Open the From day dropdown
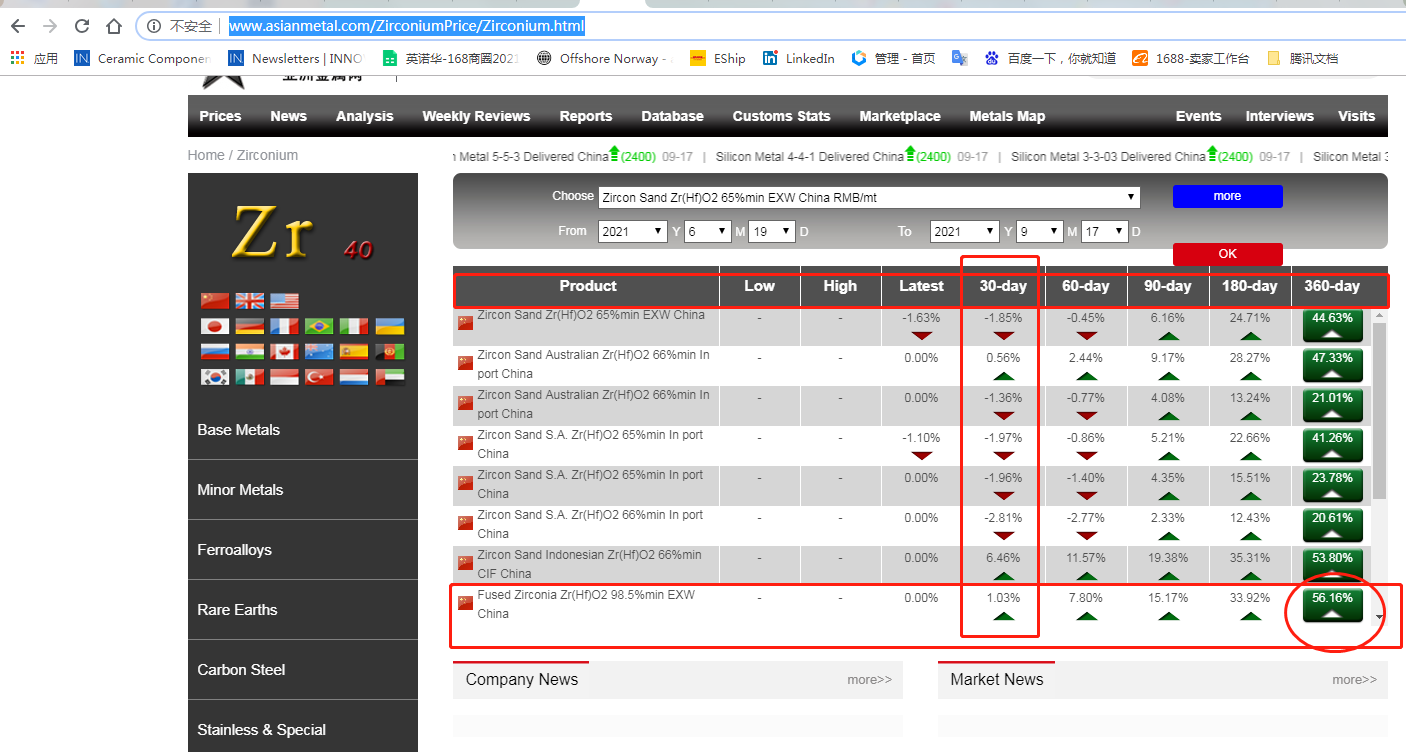 [772, 231]
